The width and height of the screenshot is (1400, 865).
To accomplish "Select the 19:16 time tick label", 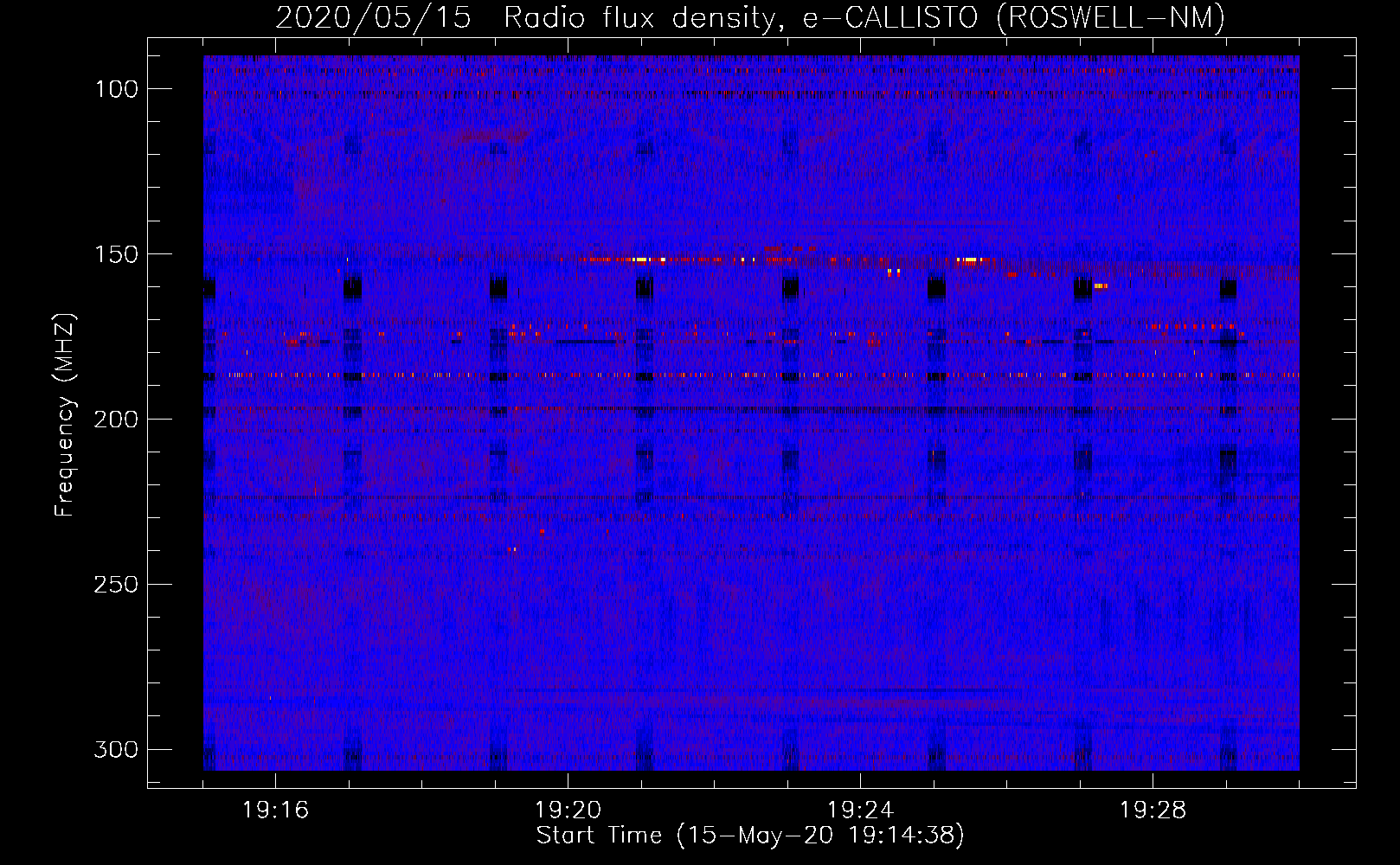I will pyautogui.click(x=275, y=811).
